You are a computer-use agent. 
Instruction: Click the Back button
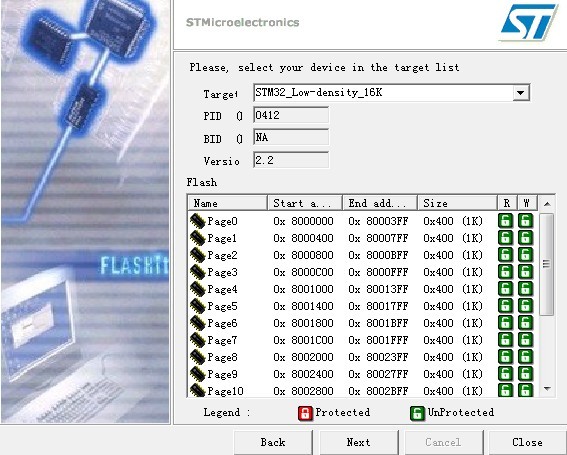pos(273,442)
